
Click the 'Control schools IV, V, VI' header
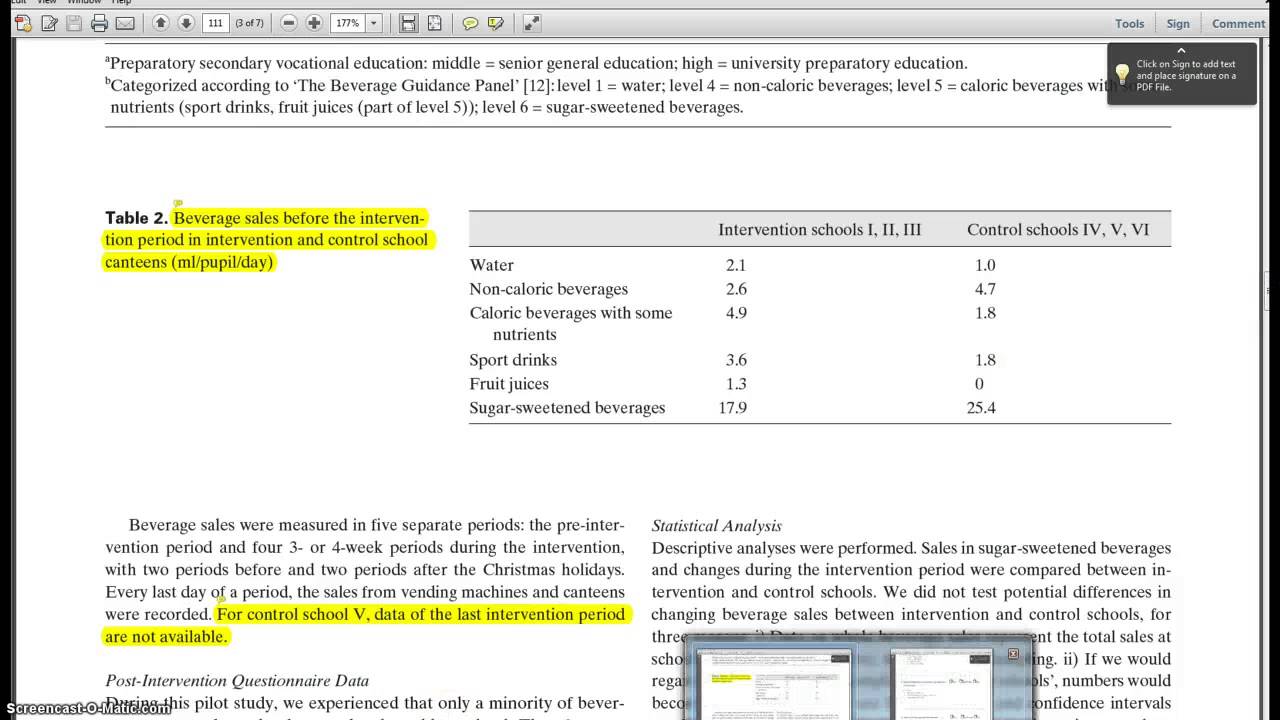pyautogui.click(x=1058, y=230)
